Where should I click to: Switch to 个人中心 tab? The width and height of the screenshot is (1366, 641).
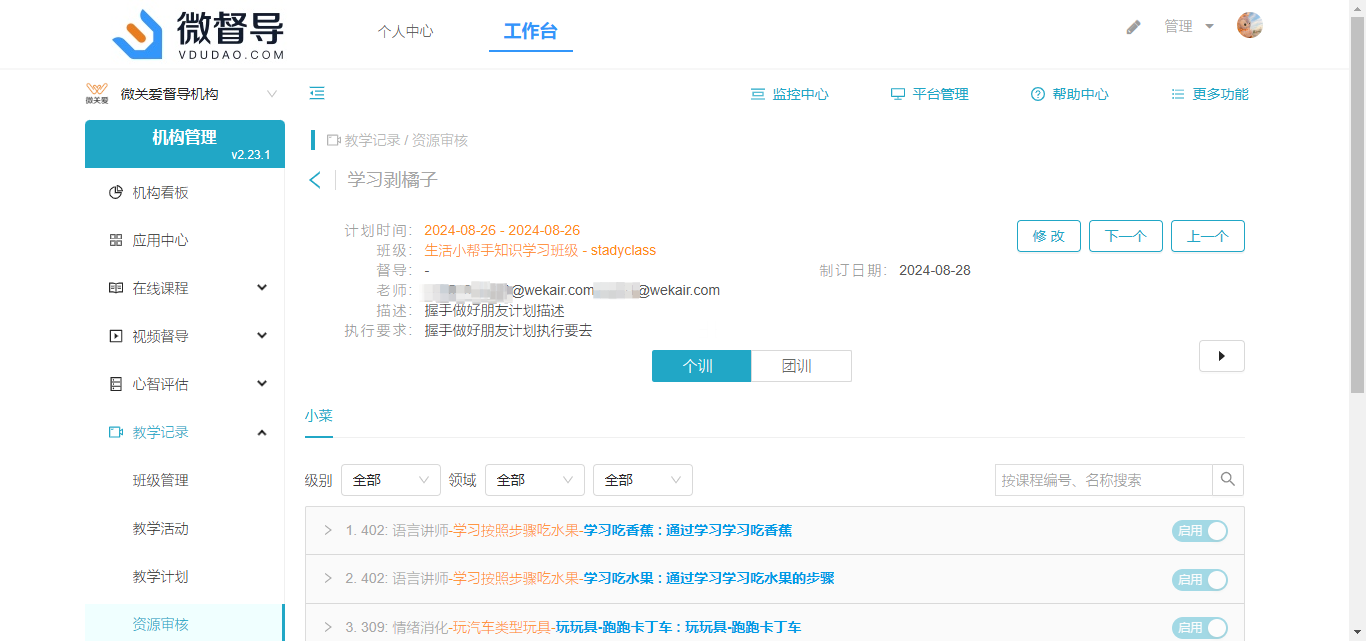coord(405,31)
